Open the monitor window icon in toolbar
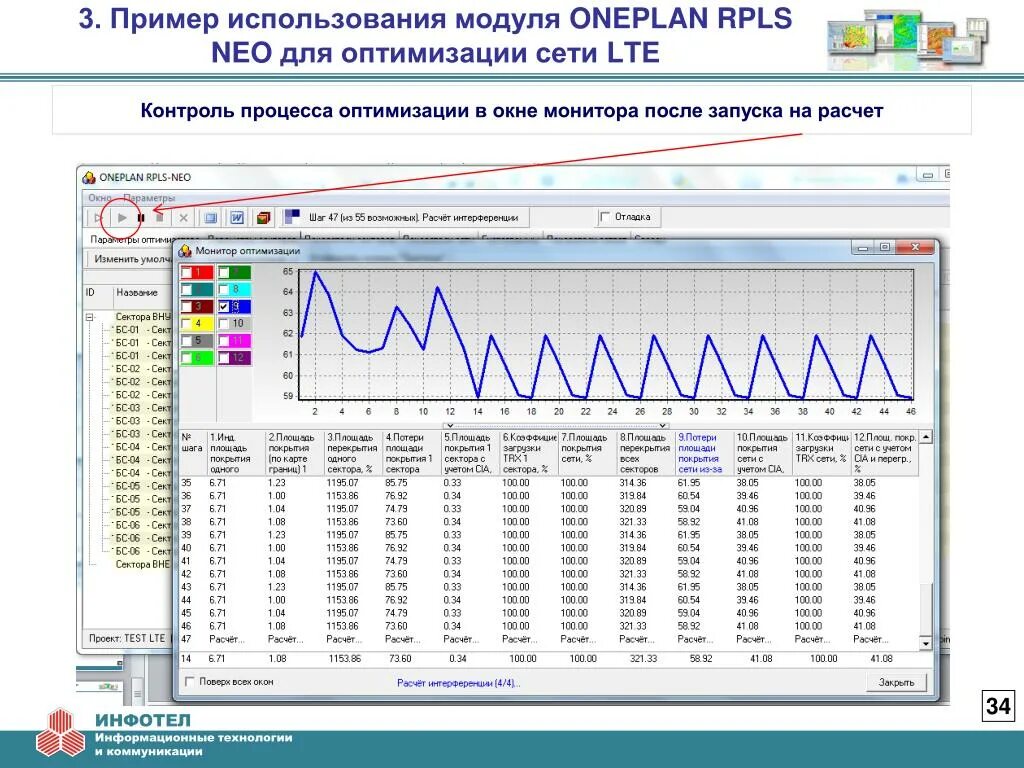This screenshot has height=768, width=1024. 210,218
